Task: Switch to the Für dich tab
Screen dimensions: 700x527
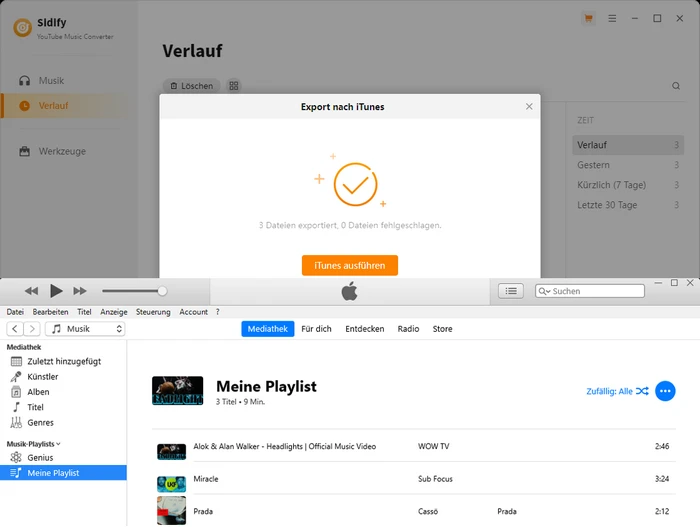Action: [x=317, y=329]
